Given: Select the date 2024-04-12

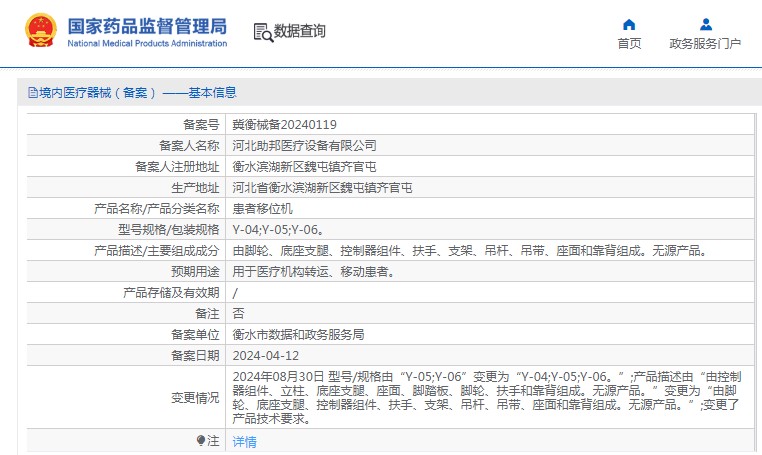Looking at the screenshot, I should click(265, 356).
